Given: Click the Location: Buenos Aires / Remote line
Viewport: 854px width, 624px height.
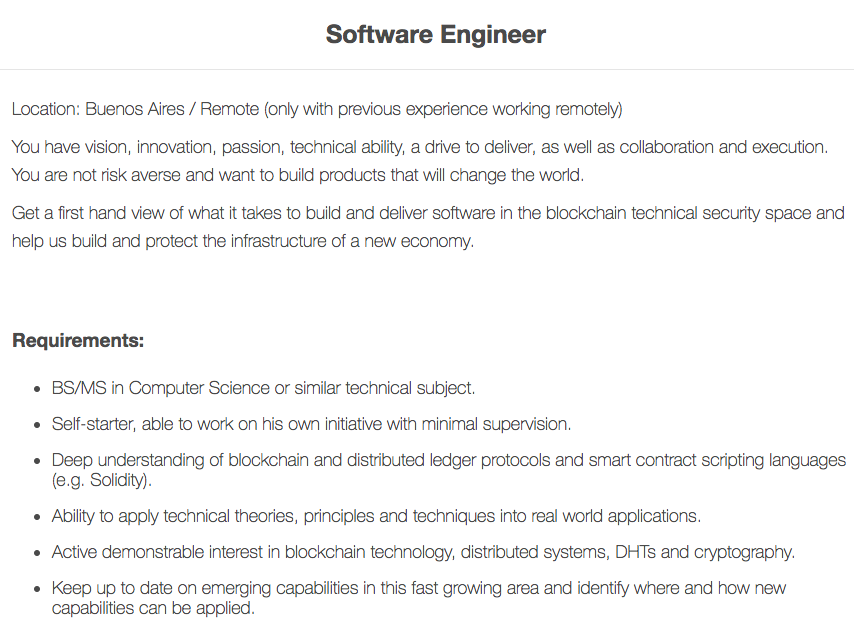Looking at the screenshot, I should coord(317,109).
